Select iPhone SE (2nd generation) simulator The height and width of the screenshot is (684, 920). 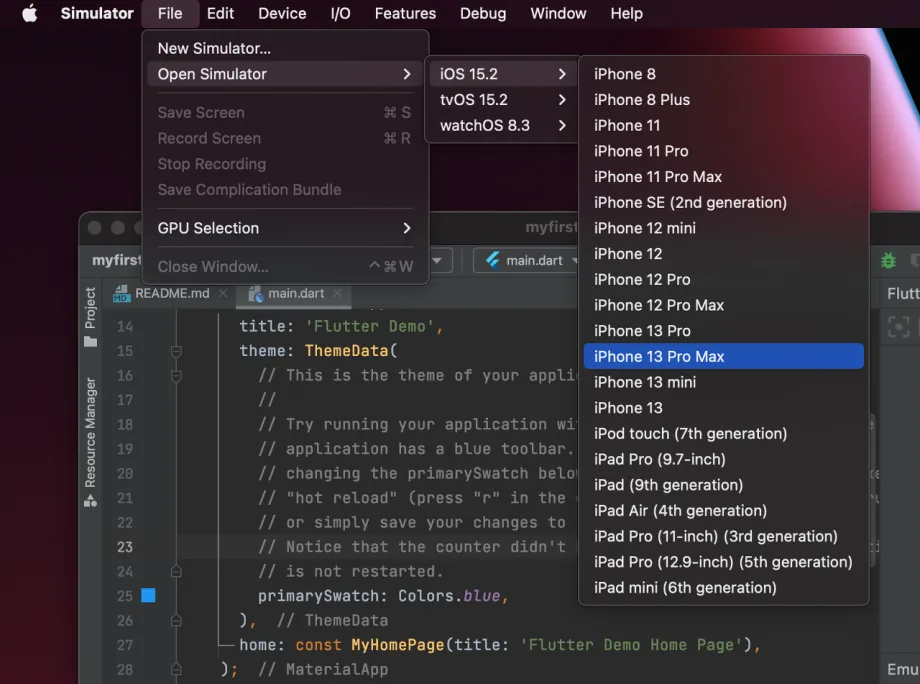click(723, 202)
